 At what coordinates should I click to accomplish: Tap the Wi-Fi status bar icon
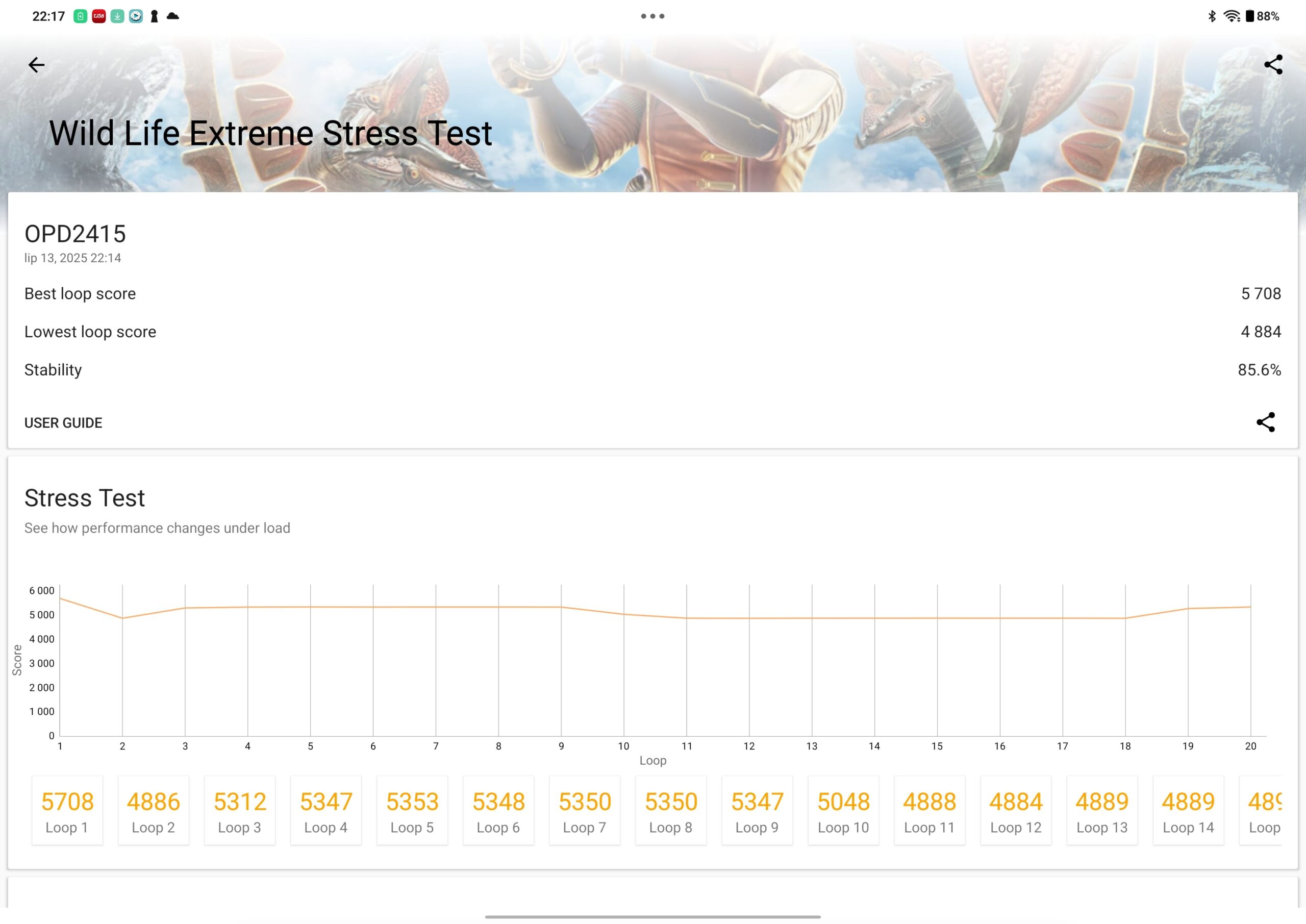[x=1232, y=16]
